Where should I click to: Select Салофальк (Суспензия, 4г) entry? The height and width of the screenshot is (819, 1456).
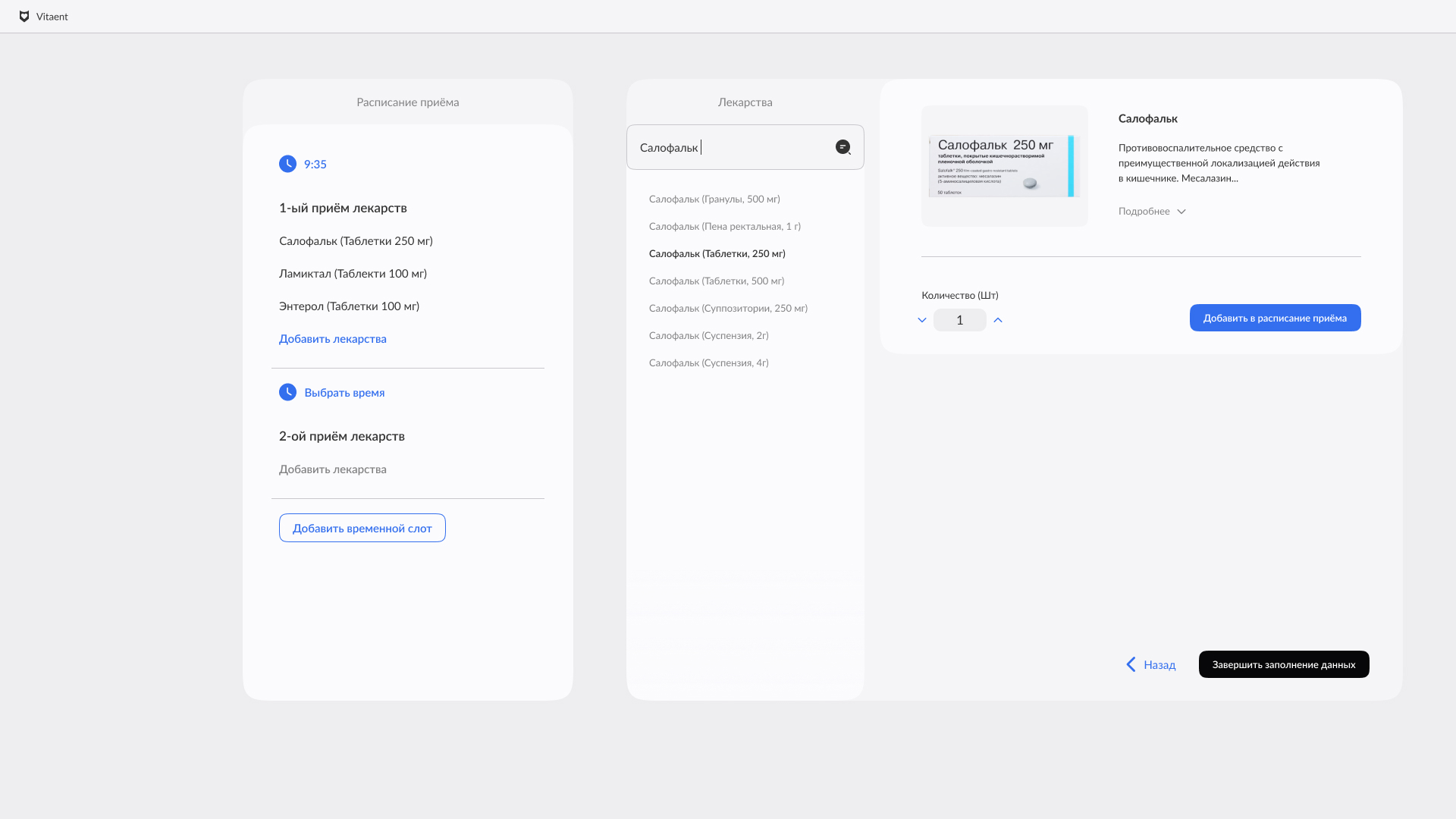click(709, 362)
